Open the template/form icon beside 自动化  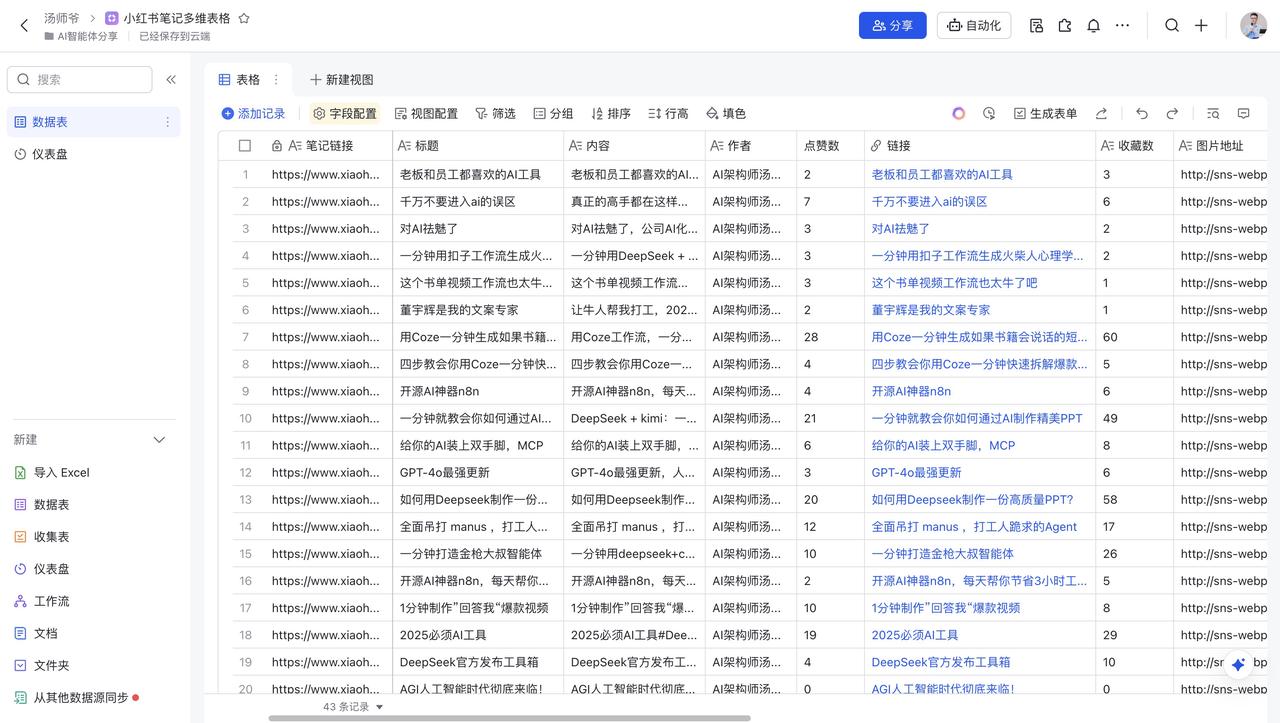tap(1036, 26)
